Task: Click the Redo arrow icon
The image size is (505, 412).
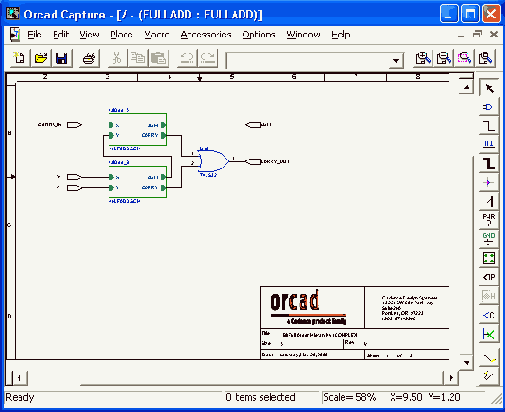Action: (x=208, y=58)
